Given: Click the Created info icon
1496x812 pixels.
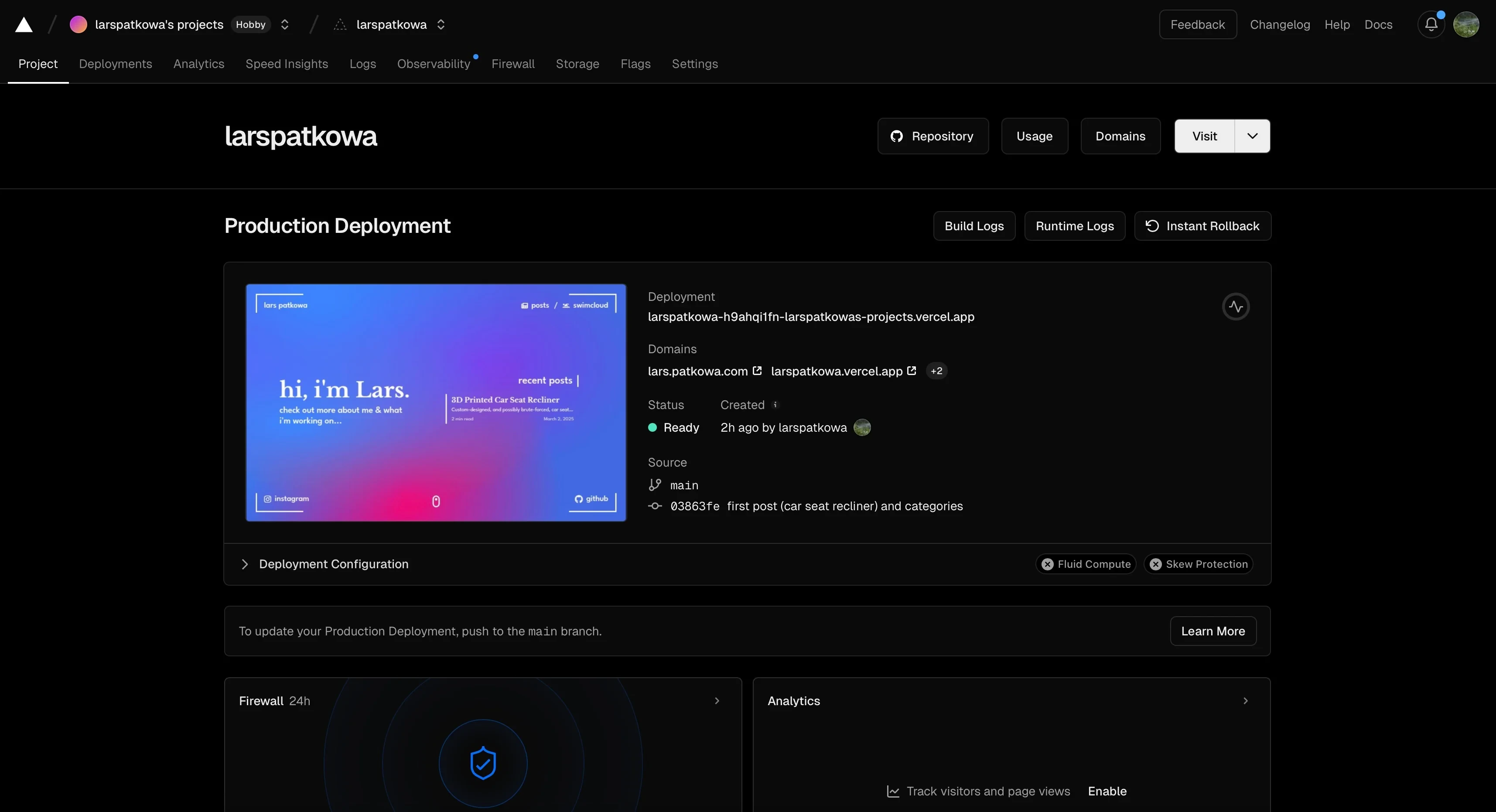Looking at the screenshot, I should (x=775, y=405).
